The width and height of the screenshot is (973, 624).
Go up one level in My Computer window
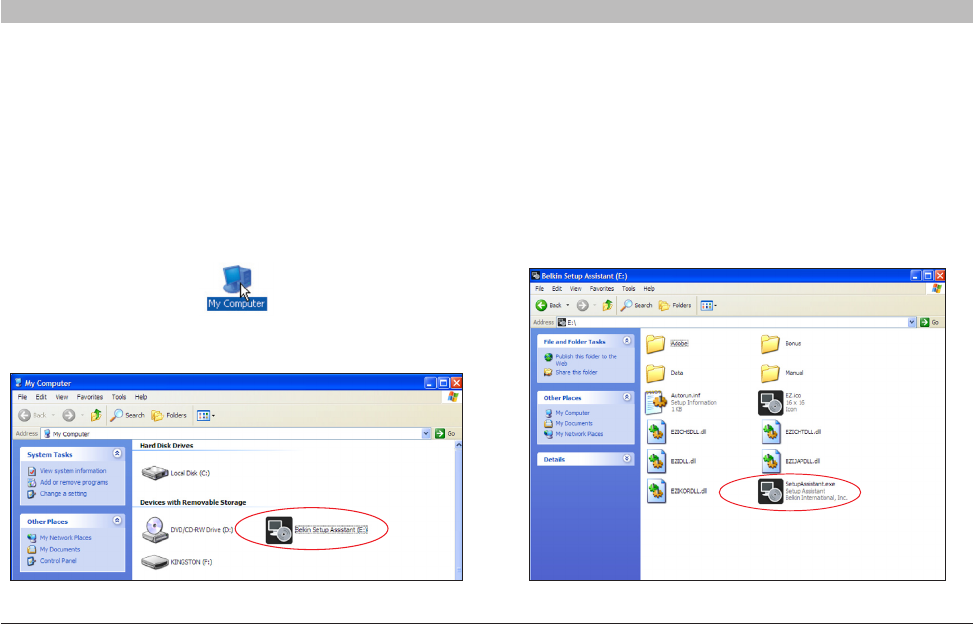pos(96,415)
